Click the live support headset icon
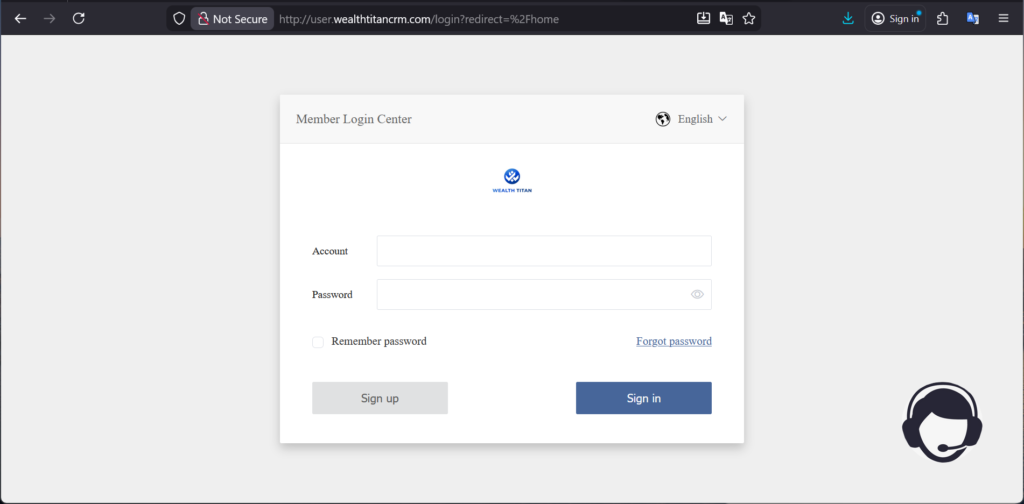This screenshot has width=1024, height=504. pyautogui.click(x=942, y=422)
